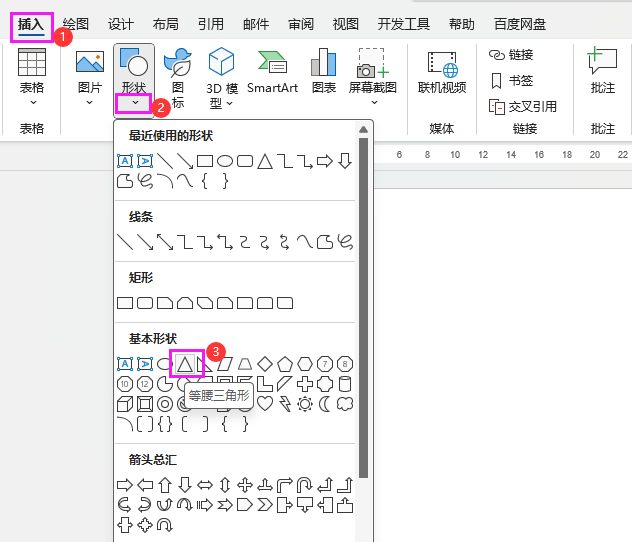Select the cylinder shape in 基本形状
Screen dimensions: 632x542
[x=345, y=384]
